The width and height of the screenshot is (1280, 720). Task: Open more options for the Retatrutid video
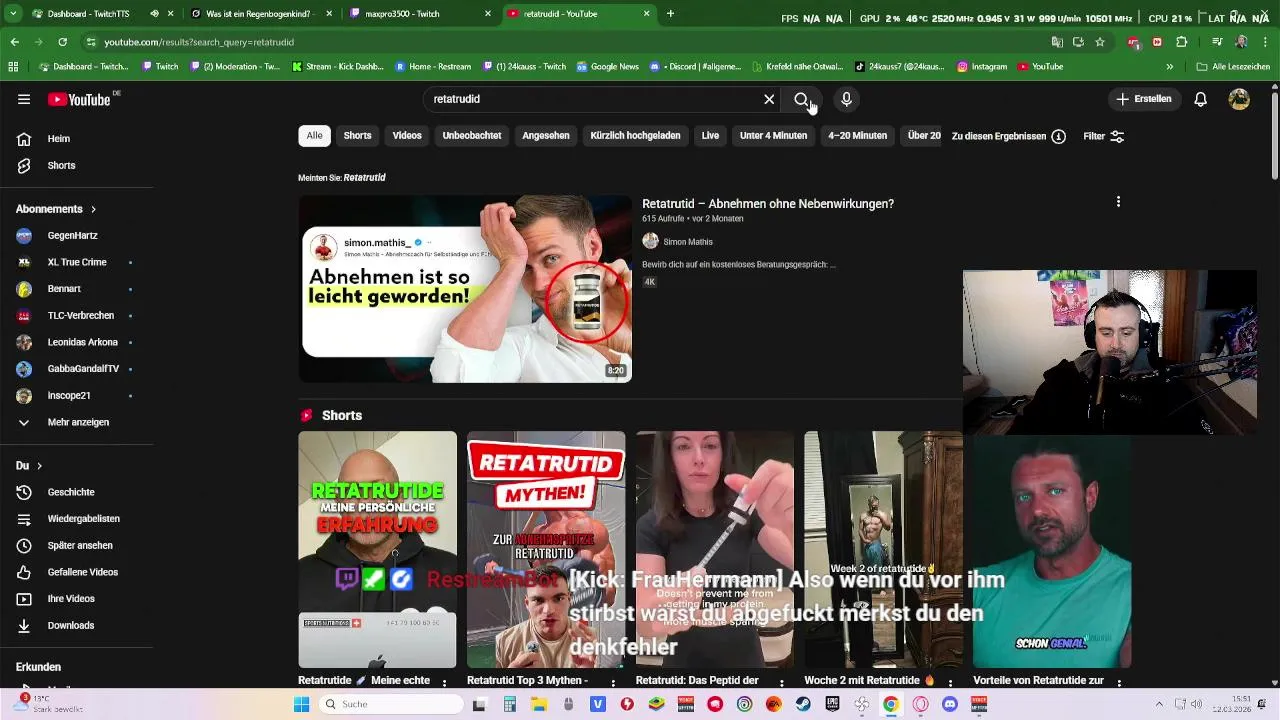click(1118, 202)
